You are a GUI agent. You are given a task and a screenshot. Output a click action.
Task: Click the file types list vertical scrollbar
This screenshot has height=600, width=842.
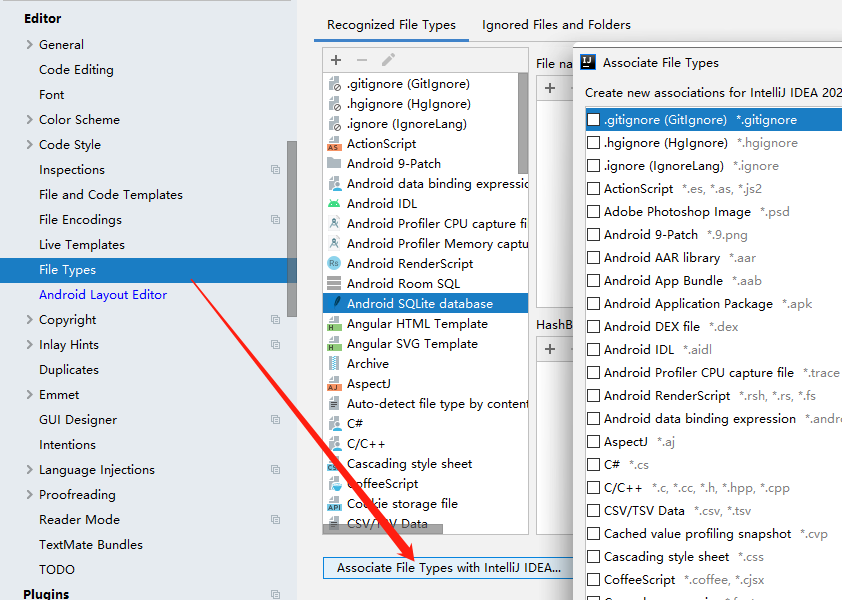pos(522,124)
